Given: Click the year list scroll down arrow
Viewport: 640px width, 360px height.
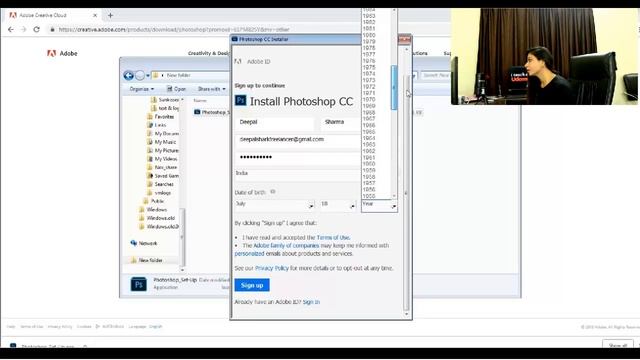Looking at the screenshot, I should click(394, 196).
